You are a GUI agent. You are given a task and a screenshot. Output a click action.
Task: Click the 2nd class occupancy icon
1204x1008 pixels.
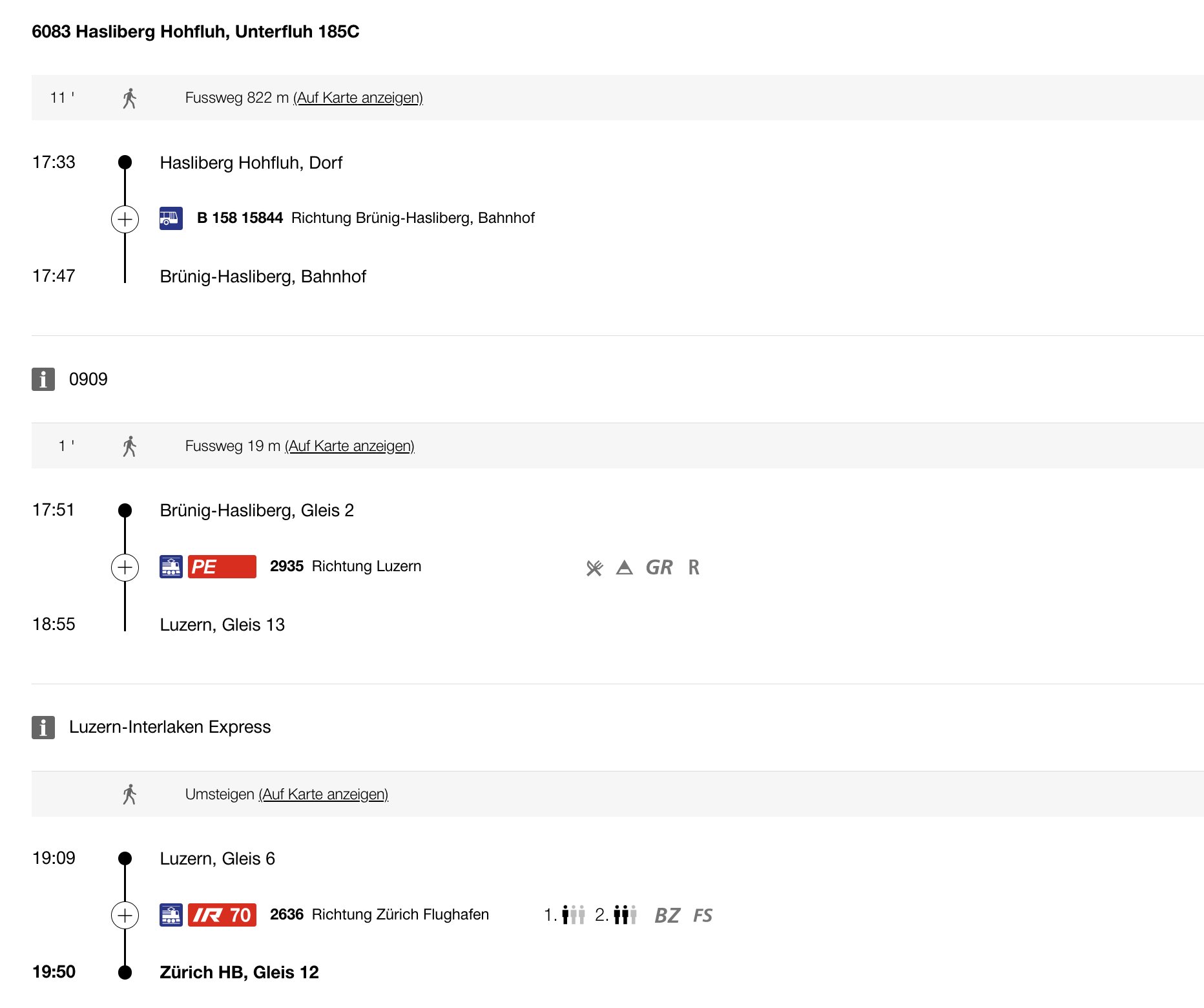[625, 915]
